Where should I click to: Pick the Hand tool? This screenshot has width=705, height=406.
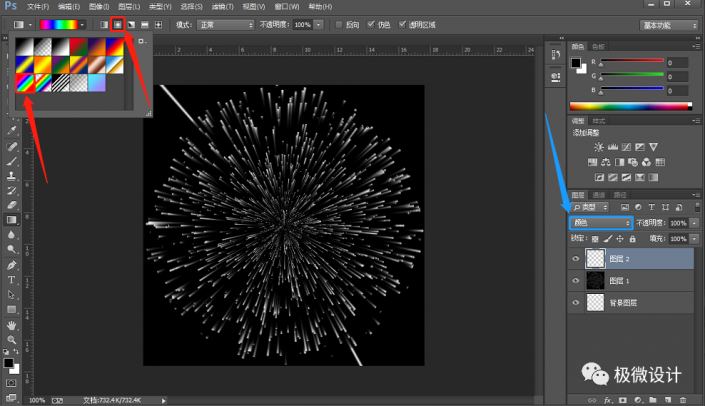[x=12, y=325]
